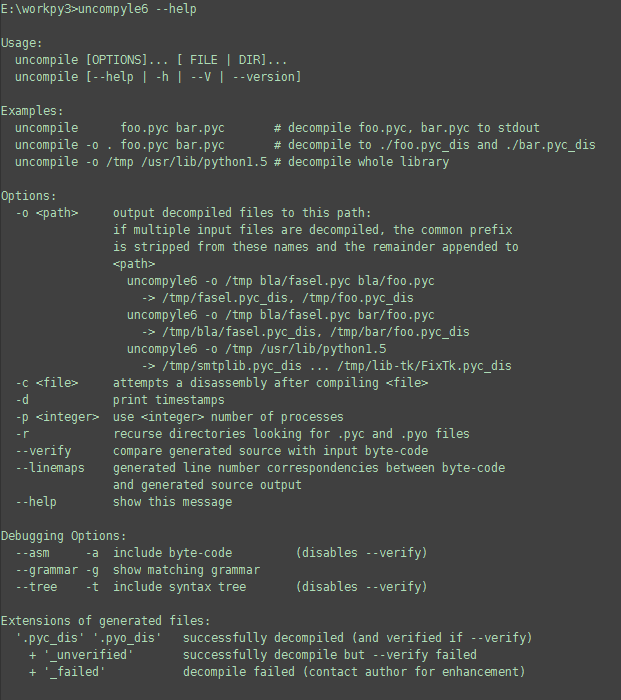Click the 'Debugging Options:' heading
Viewport: 621px width, 700px height.
(64, 536)
